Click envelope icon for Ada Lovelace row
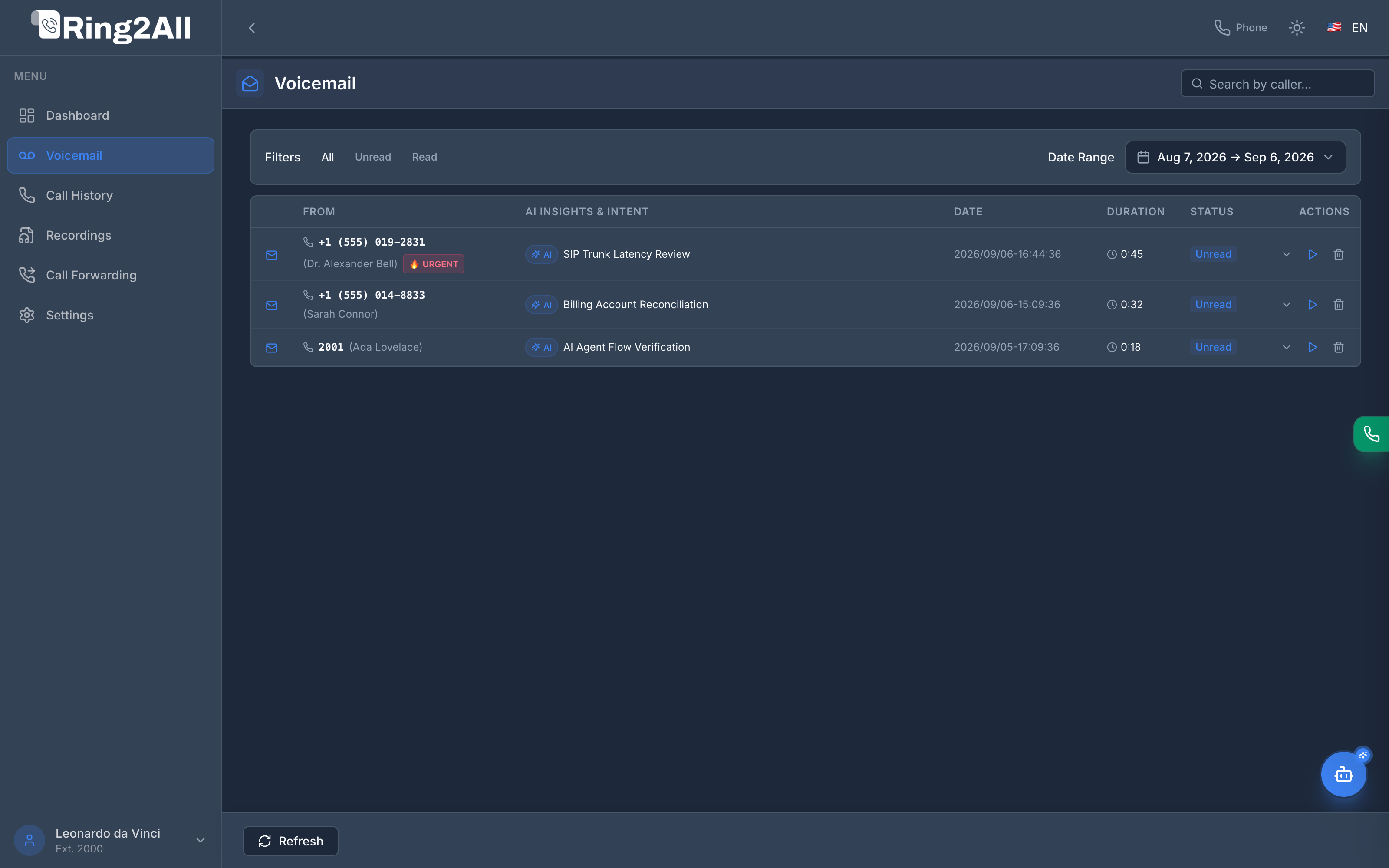Image resolution: width=1389 pixels, height=868 pixels. (x=272, y=348)
